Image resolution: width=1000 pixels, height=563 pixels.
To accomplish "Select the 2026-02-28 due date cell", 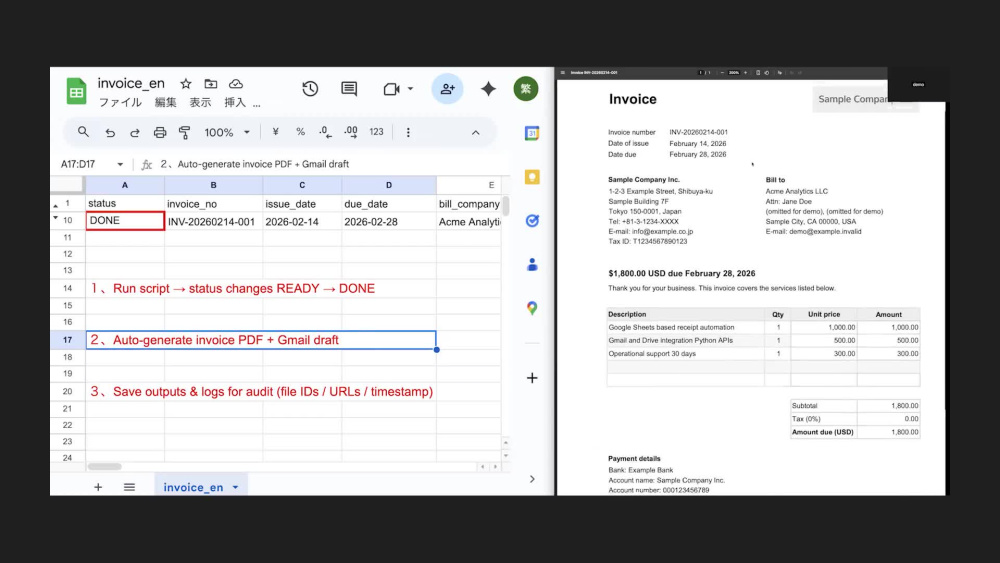I will point(389,221).
